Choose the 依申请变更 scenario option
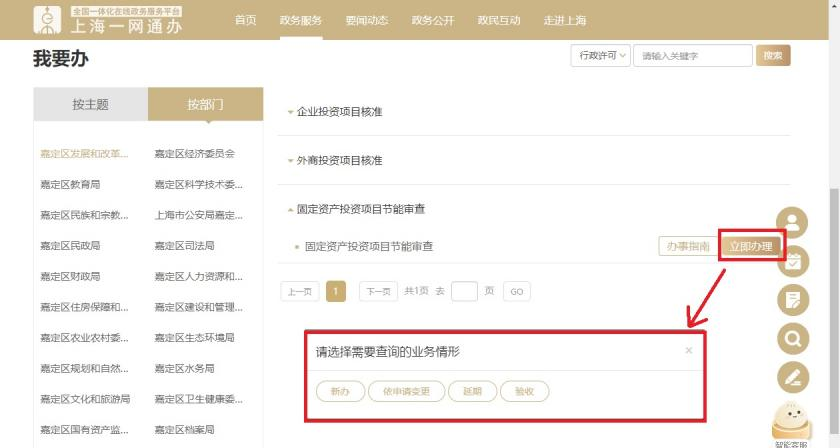Viewport: 840px width, 448px height. point(406,392)
